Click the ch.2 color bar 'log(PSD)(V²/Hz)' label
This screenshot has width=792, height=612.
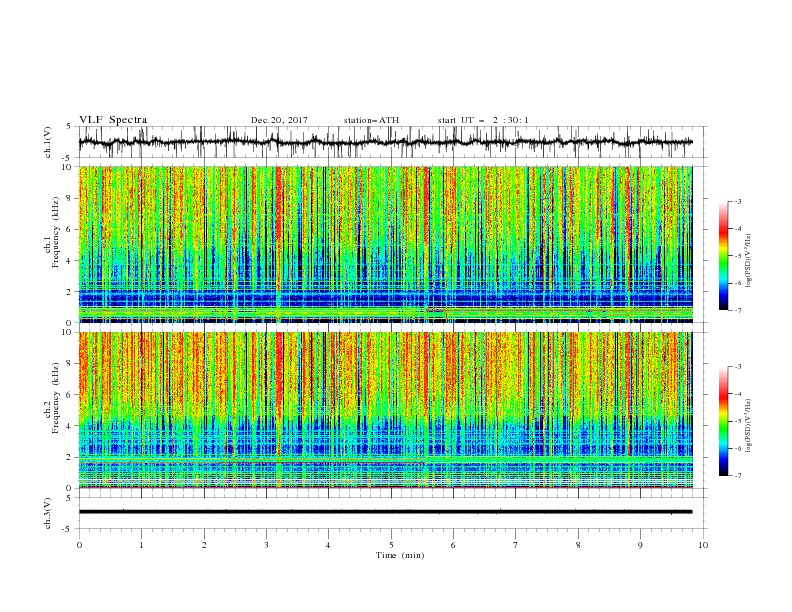749,425
